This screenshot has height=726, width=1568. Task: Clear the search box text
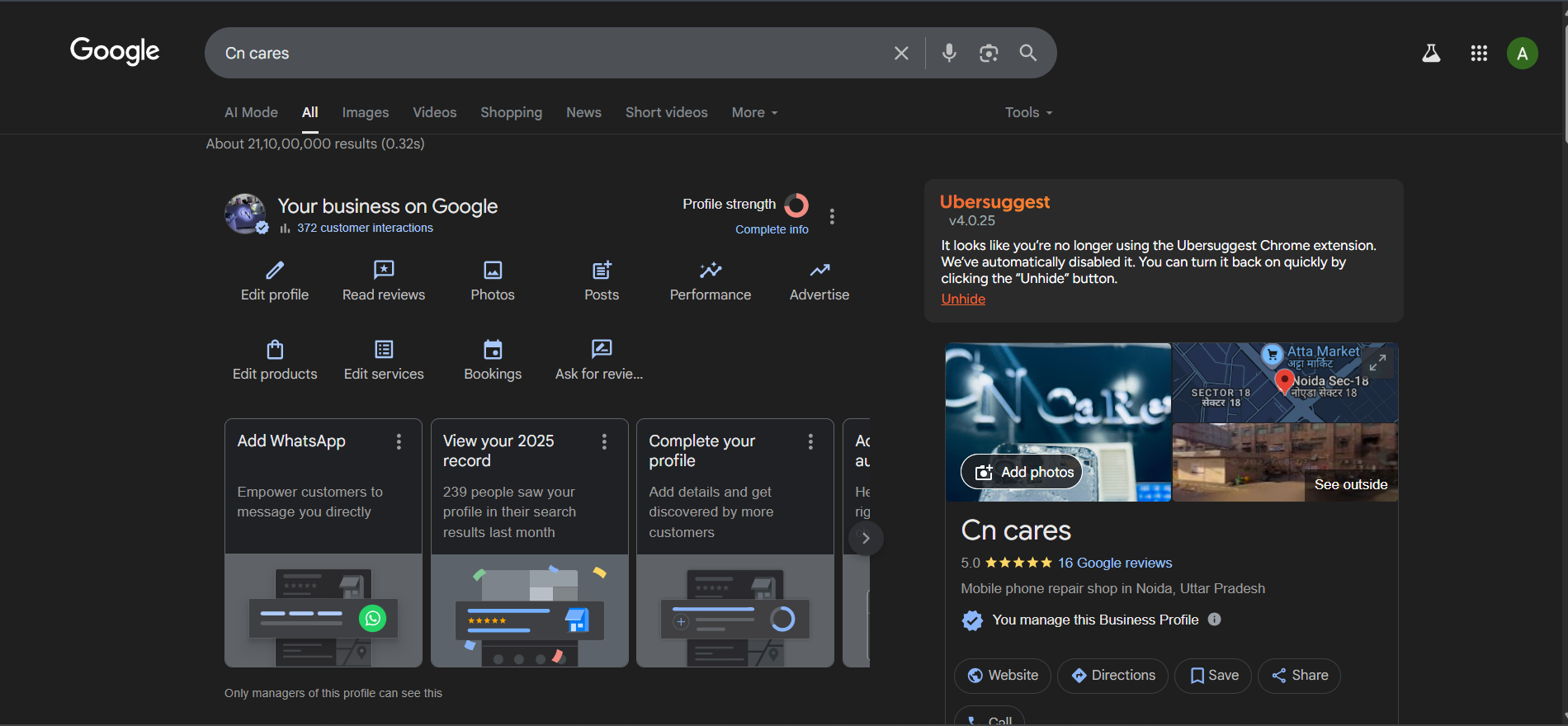[901, 53]
